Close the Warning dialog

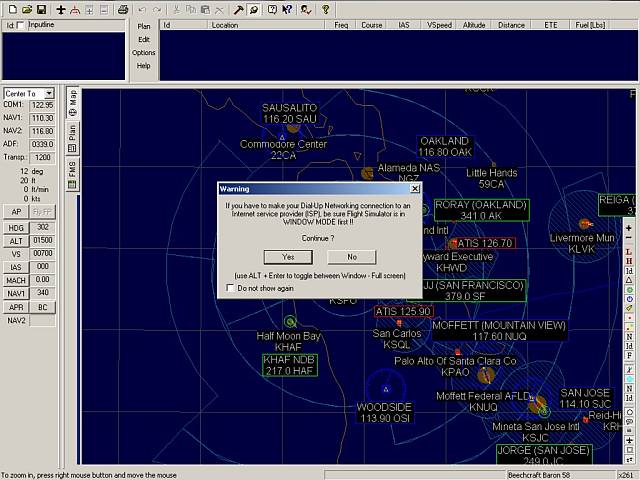(x=414, y=188)
